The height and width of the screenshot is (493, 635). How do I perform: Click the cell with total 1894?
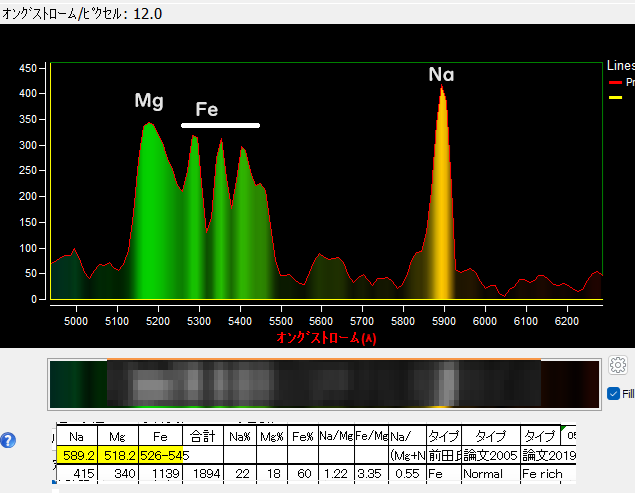(x=203, y=473)
